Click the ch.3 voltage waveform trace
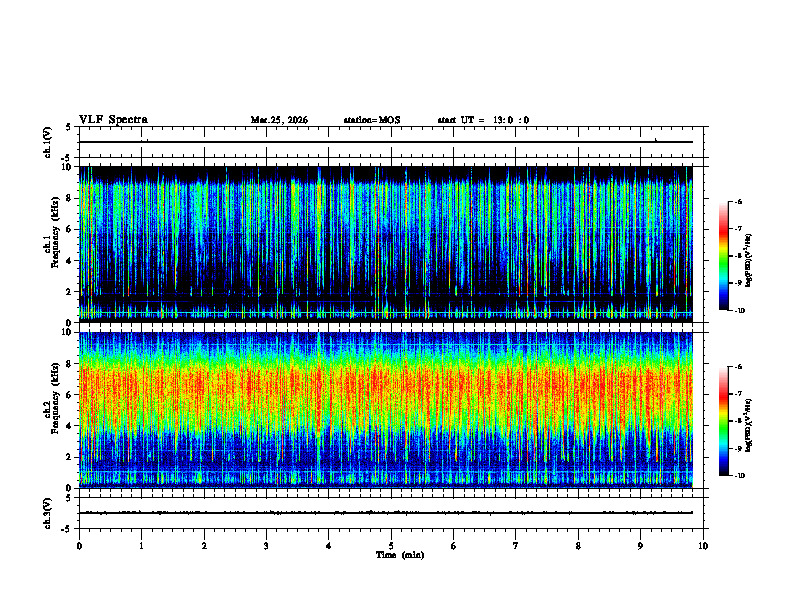792x612 pixels. click(386, 513)
